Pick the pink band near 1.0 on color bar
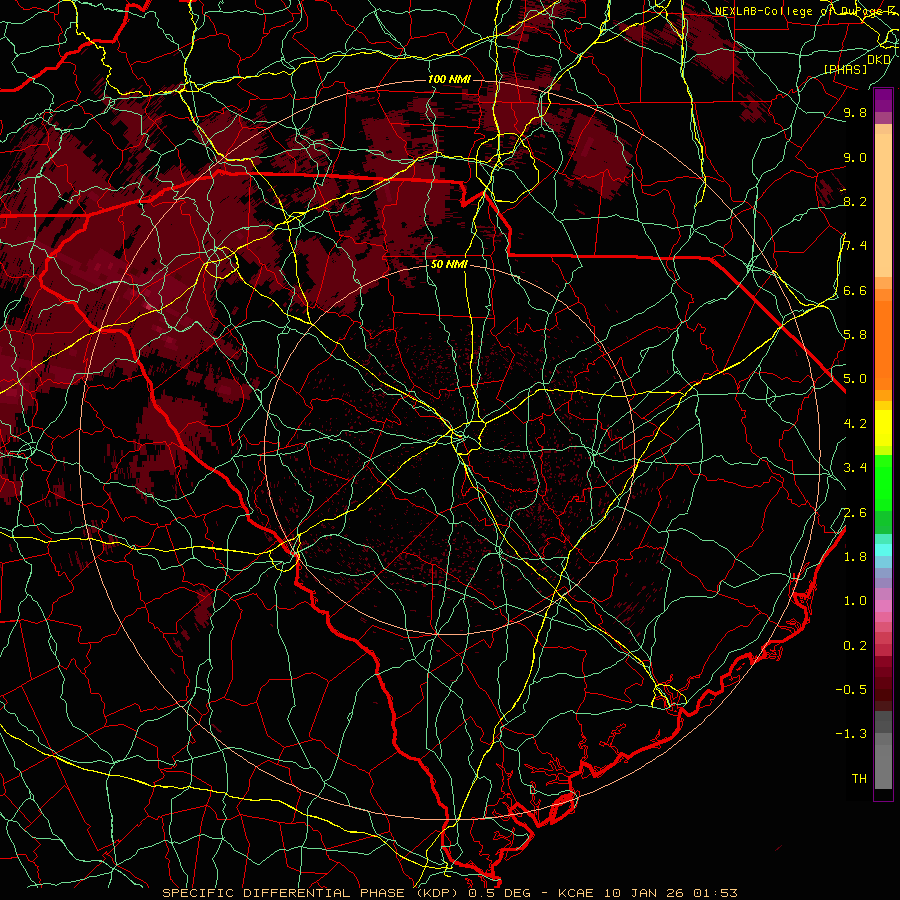Screen dimensions: 900x900 [x=883, y=606]
